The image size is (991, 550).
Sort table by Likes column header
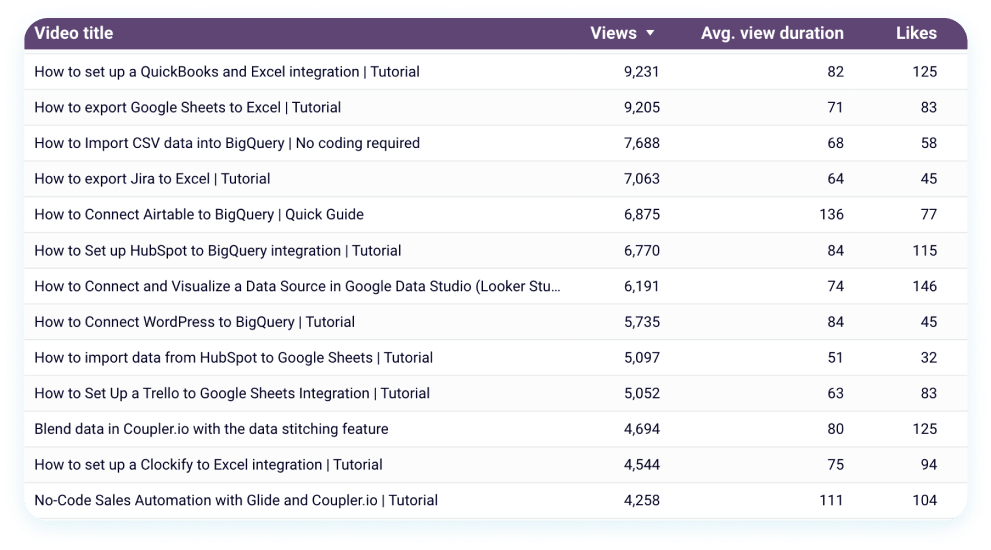click(916, 33)
